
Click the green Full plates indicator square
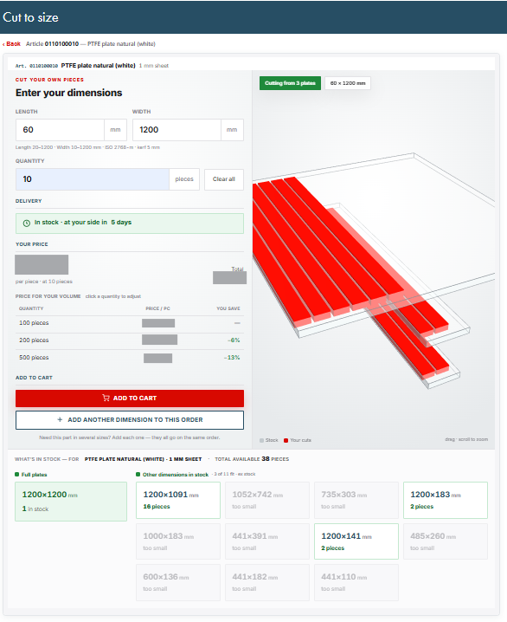(17, 474)
